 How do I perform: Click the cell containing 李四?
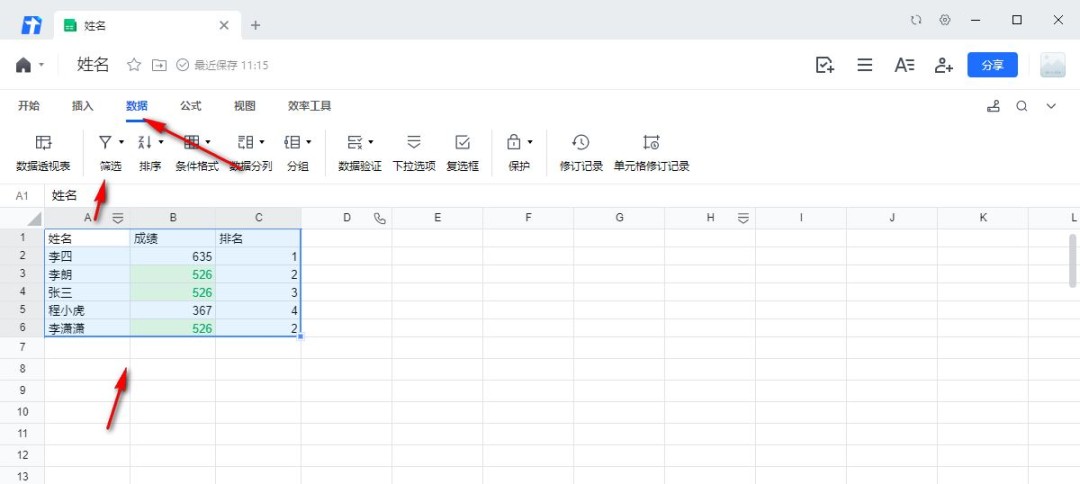(x=87, y=256)
